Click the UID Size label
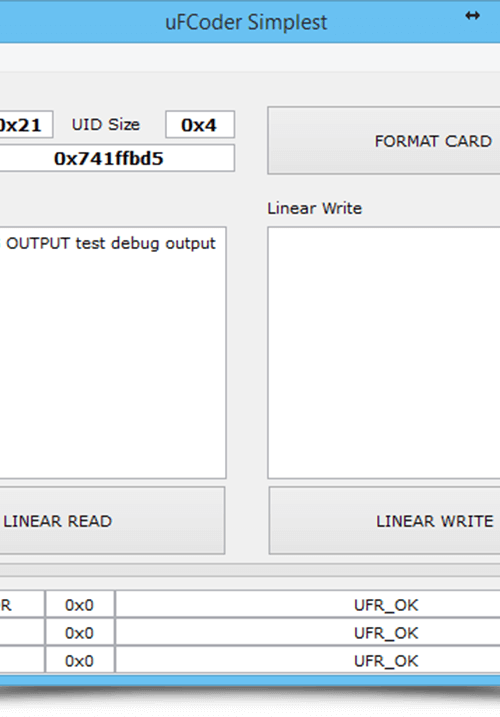Image resolution: width=500 pixels, height=717 pixels. point(106,124)
